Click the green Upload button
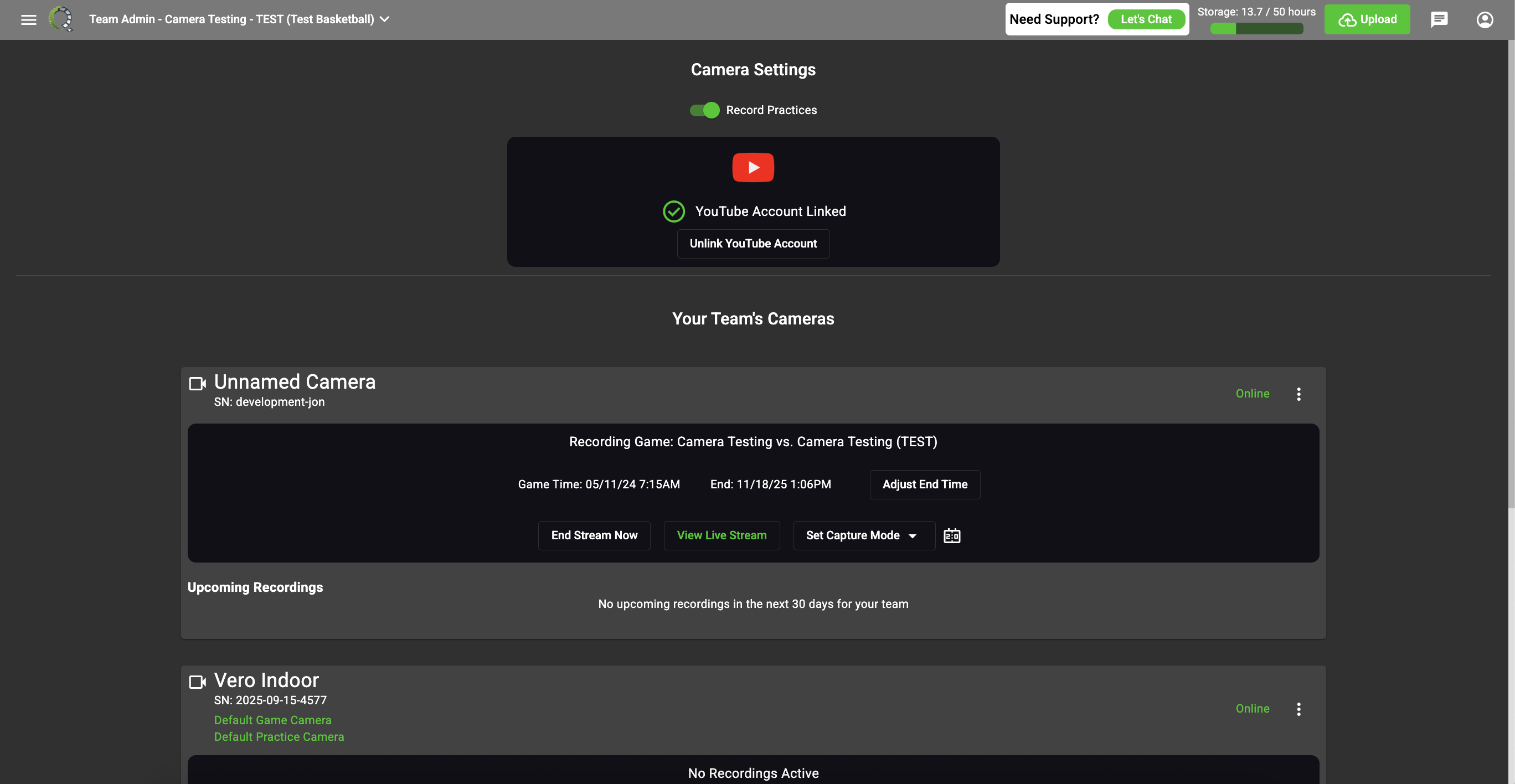The height and width of the screenshot is (784, 1515). click(1367, 19)
